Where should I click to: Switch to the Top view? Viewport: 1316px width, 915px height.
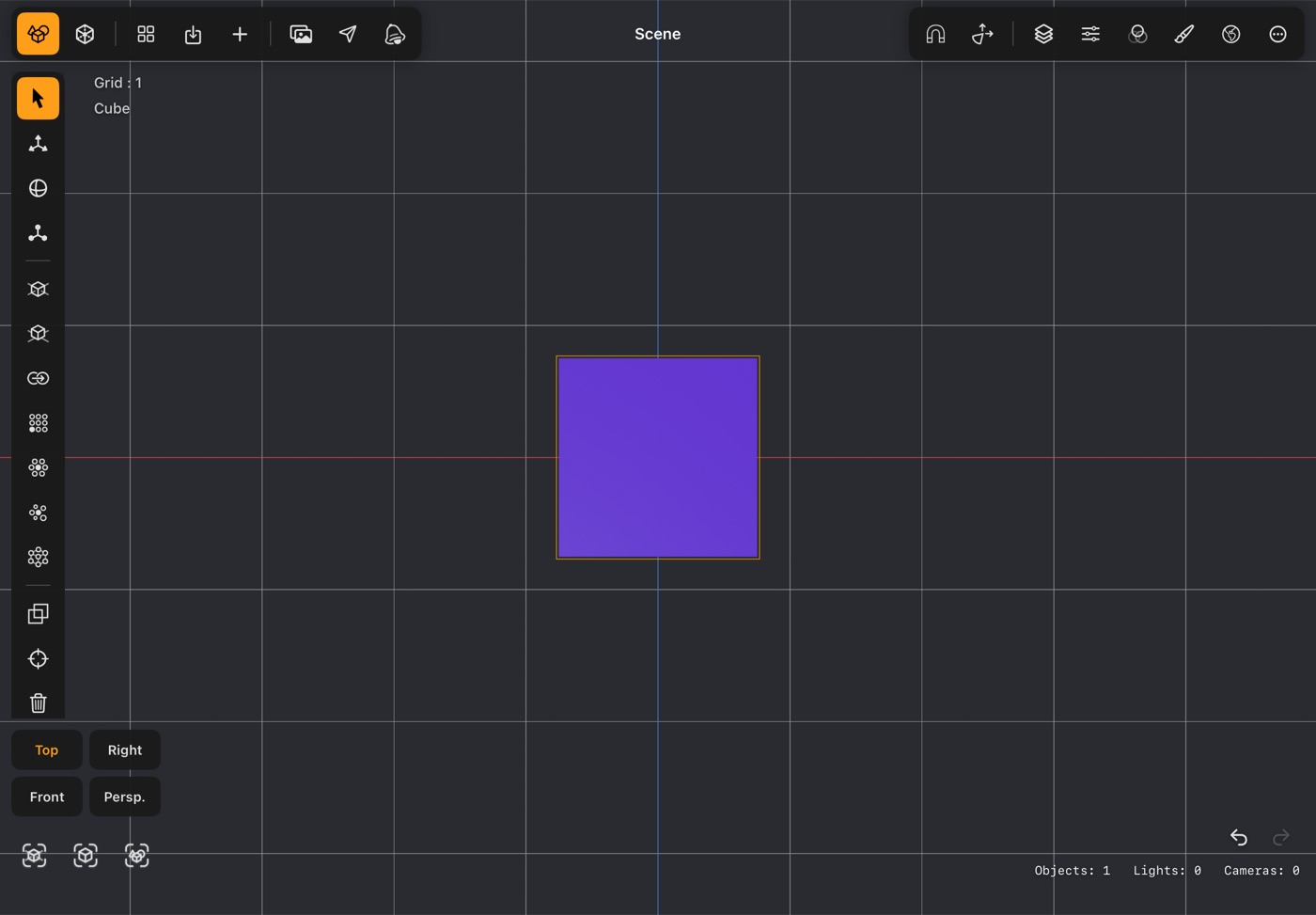point(47,749)
